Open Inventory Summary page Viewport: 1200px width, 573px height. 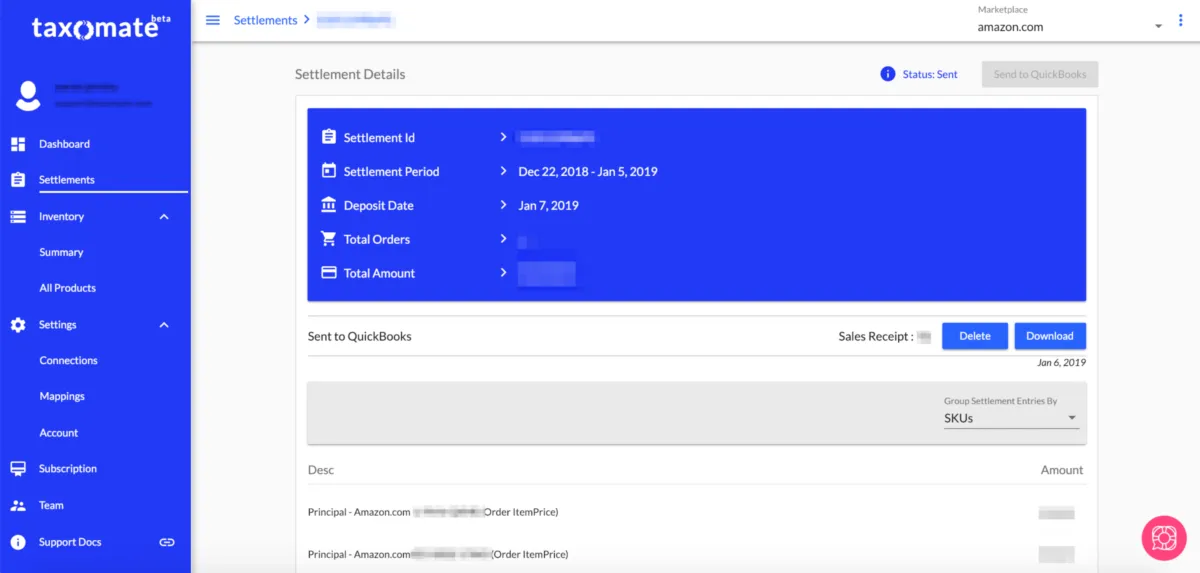(61, 252)
